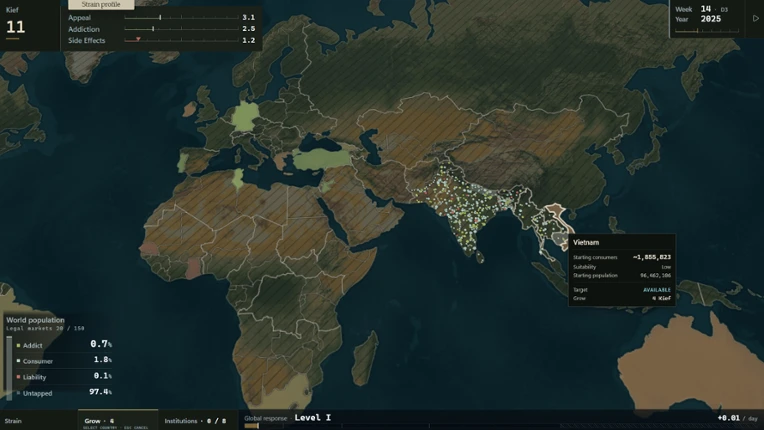Click the Side Effects value 1.2

(x=248, y=40)
